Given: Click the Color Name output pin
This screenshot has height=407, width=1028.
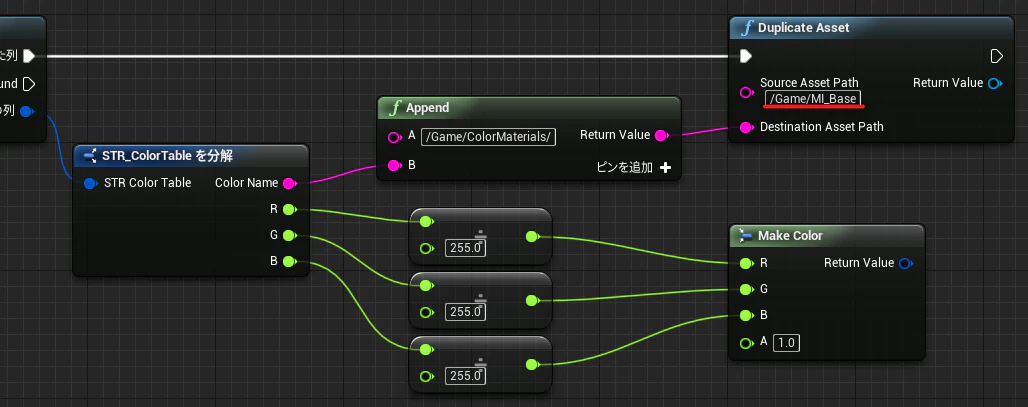Looking at the screenshot, I should pos(290,183).
